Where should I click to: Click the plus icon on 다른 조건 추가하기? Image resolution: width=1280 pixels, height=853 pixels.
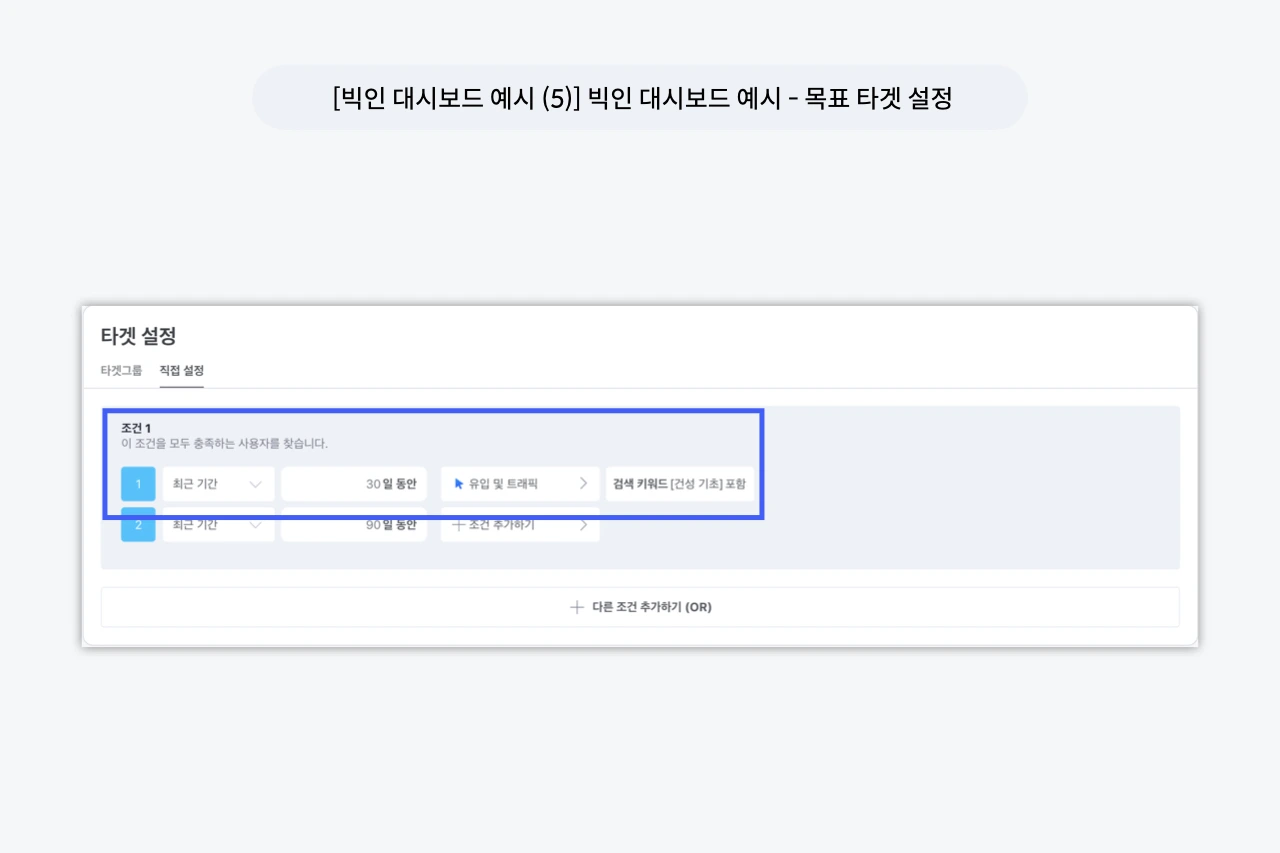(x=577, y=606)
